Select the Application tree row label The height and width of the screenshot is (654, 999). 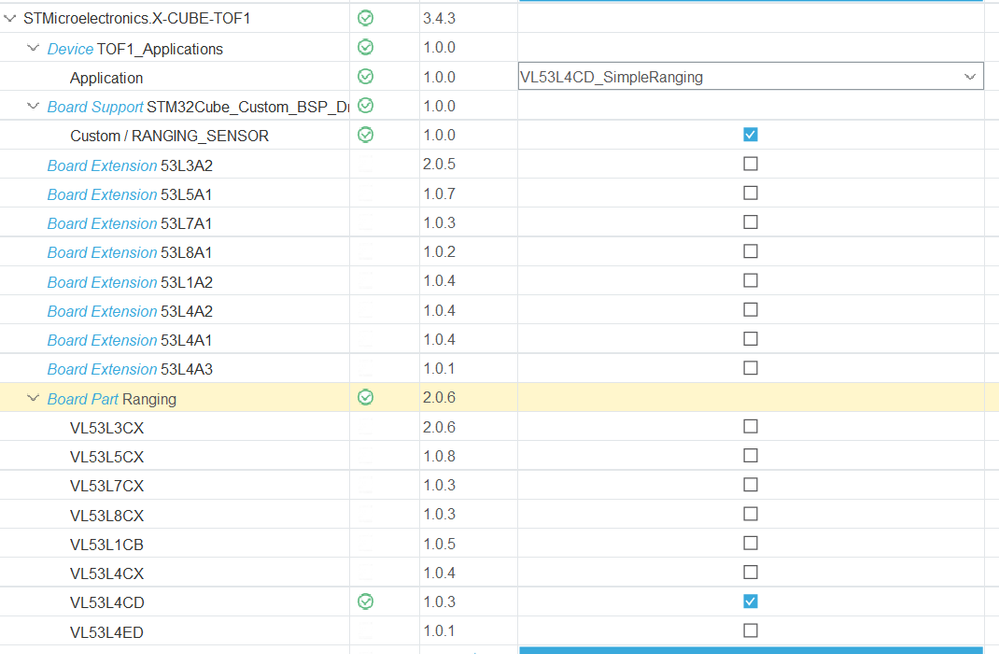click(106, 78)
